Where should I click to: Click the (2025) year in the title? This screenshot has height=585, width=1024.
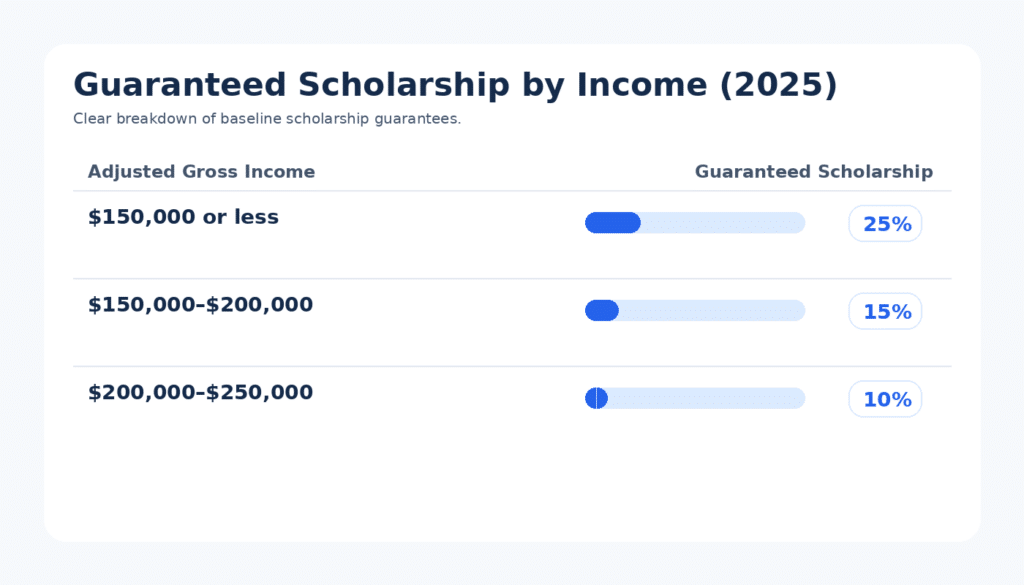(x=778, y=86)
